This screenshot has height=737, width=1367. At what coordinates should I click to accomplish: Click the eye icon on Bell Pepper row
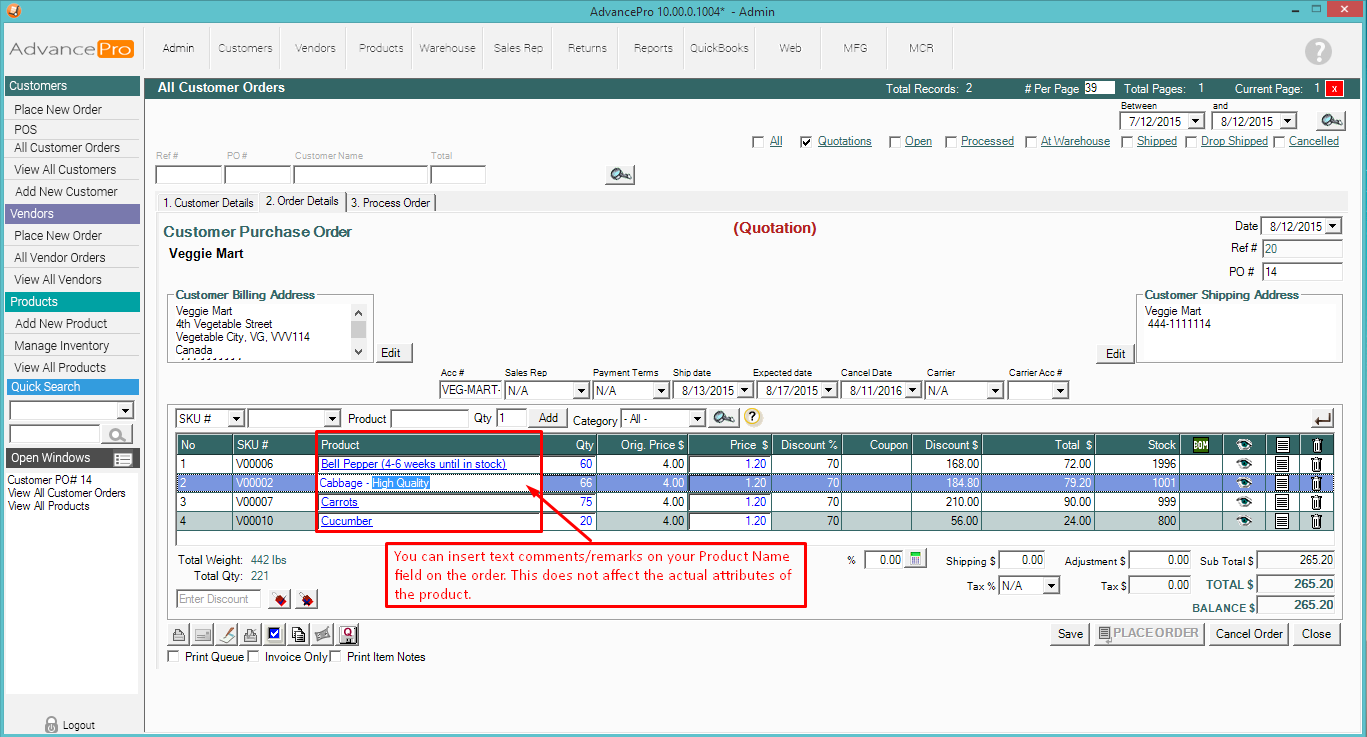[1243, 464]
